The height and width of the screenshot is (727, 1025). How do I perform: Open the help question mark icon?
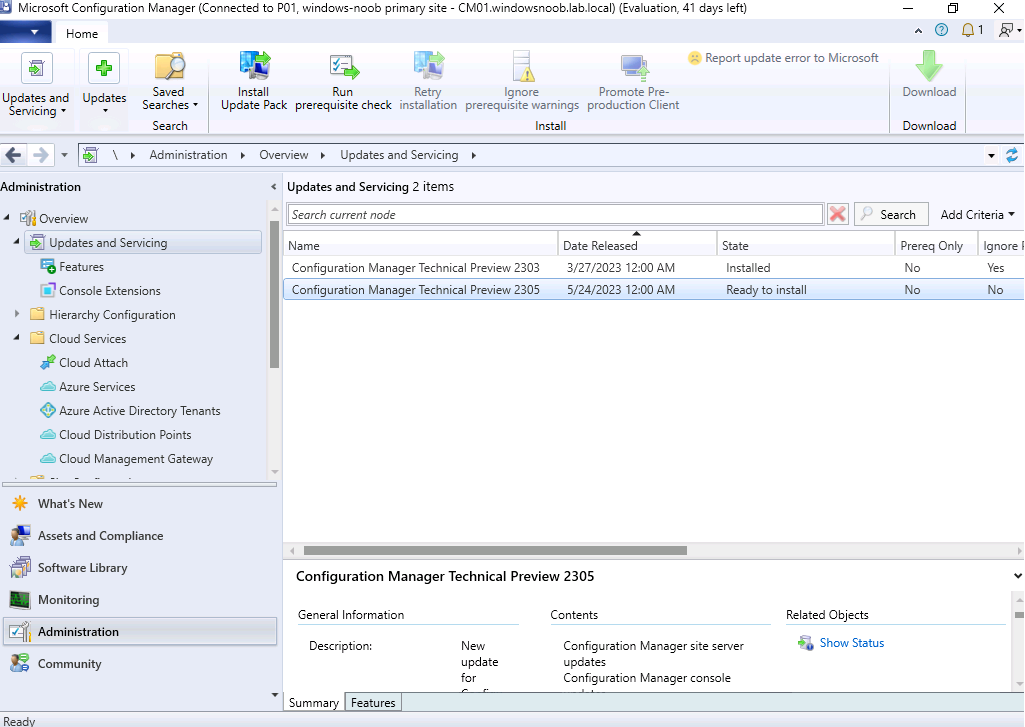[x=941, y=30]
